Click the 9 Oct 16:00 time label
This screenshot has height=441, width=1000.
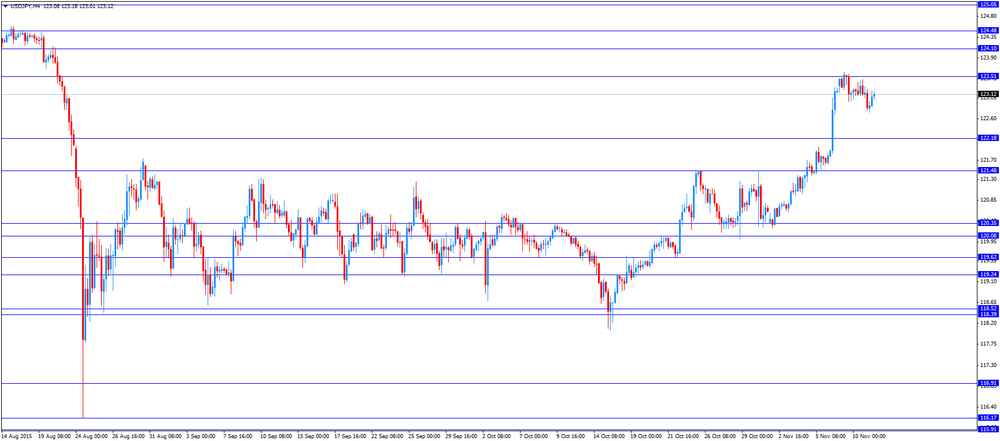click(x=571, y=437)
